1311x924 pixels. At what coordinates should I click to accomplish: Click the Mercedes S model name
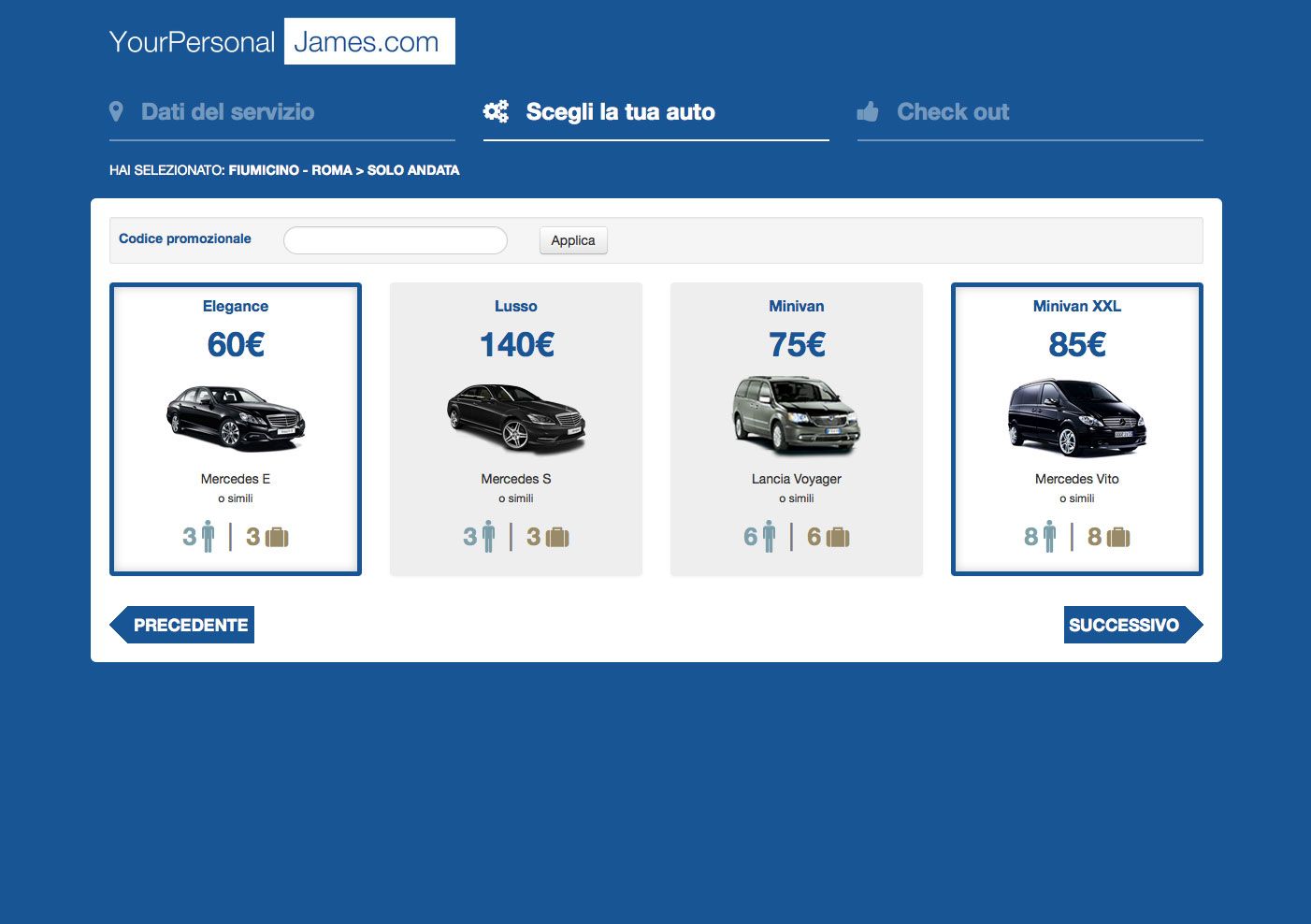click(516, 479)
